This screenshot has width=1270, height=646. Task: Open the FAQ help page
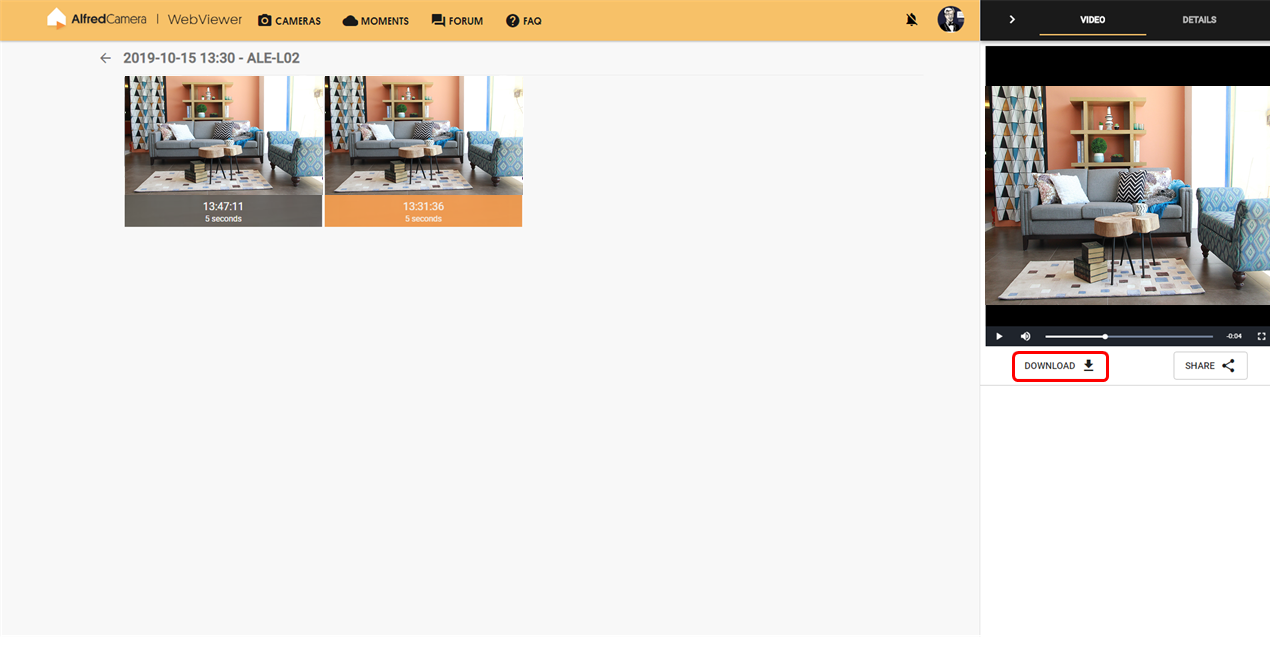523,20
